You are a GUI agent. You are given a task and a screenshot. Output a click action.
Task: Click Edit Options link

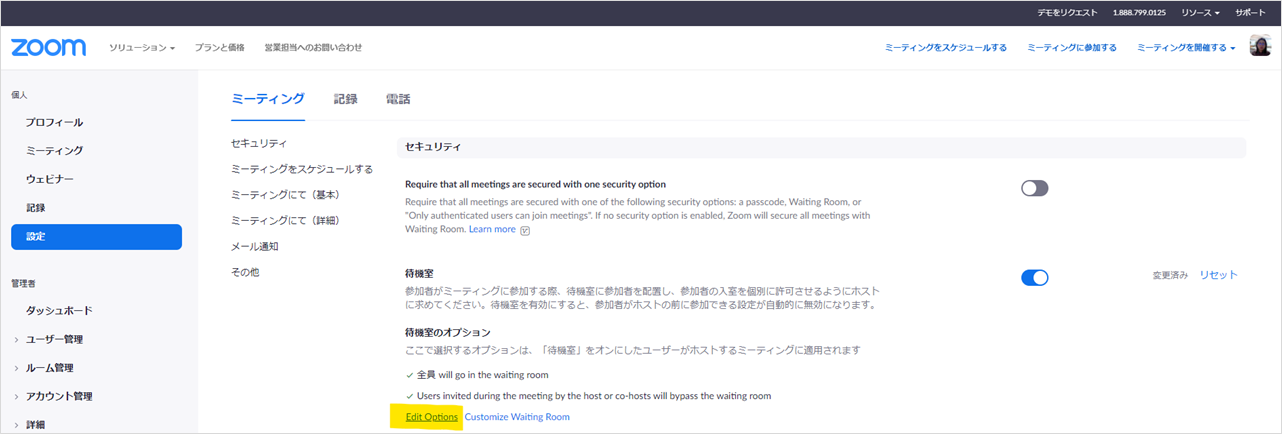click(432, 416)
